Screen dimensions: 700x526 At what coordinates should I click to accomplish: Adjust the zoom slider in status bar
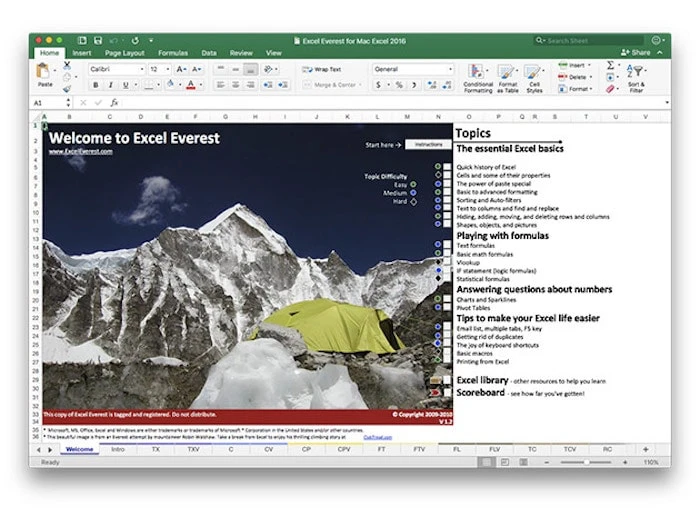click(586, 463)
